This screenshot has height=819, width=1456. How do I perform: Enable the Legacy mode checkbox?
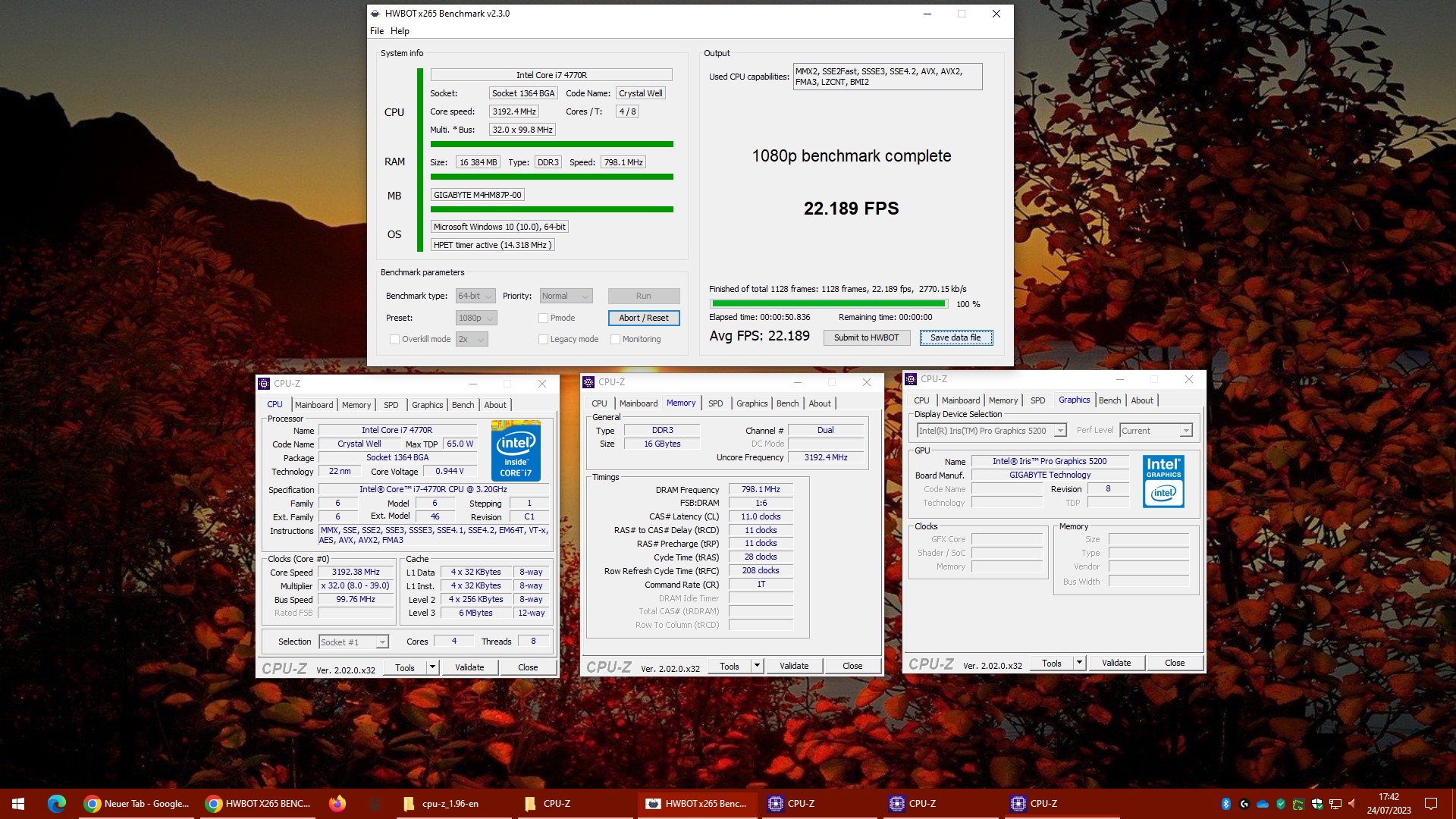[543, 340]
